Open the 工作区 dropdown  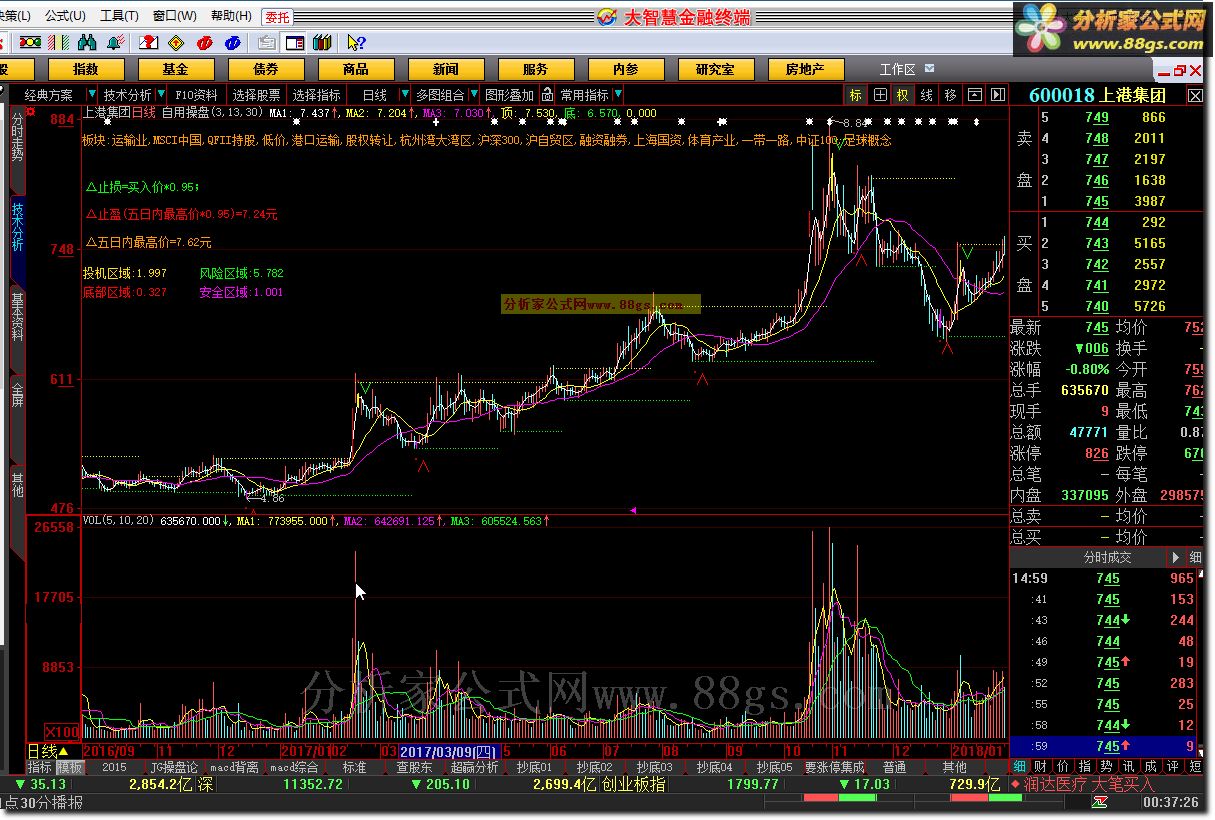point(930,69)
